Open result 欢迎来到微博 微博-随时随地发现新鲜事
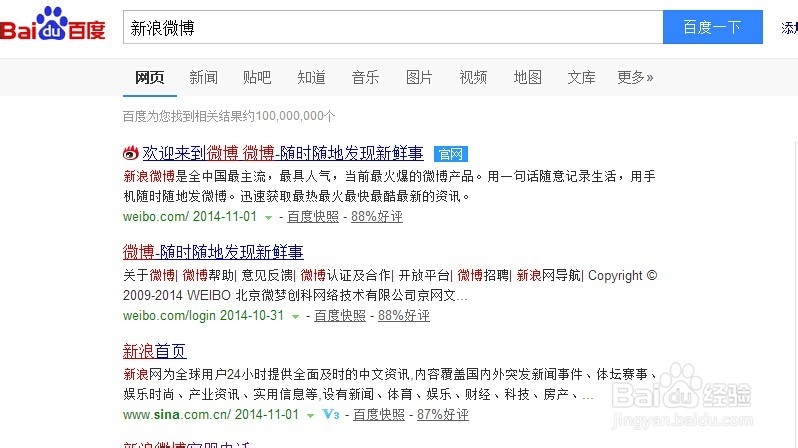This screenshot has height=448, width=798. point(283,153)
